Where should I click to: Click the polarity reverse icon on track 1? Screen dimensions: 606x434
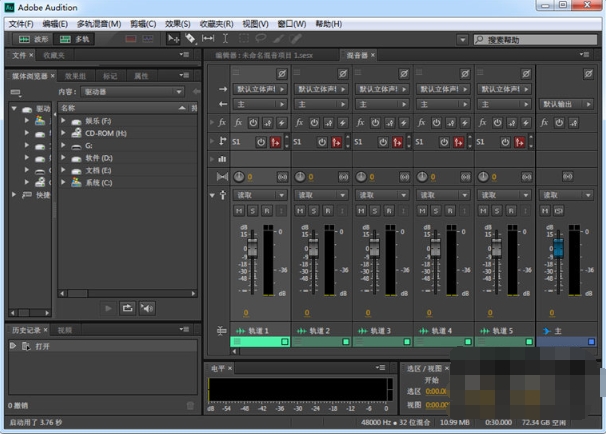point(281,73)
